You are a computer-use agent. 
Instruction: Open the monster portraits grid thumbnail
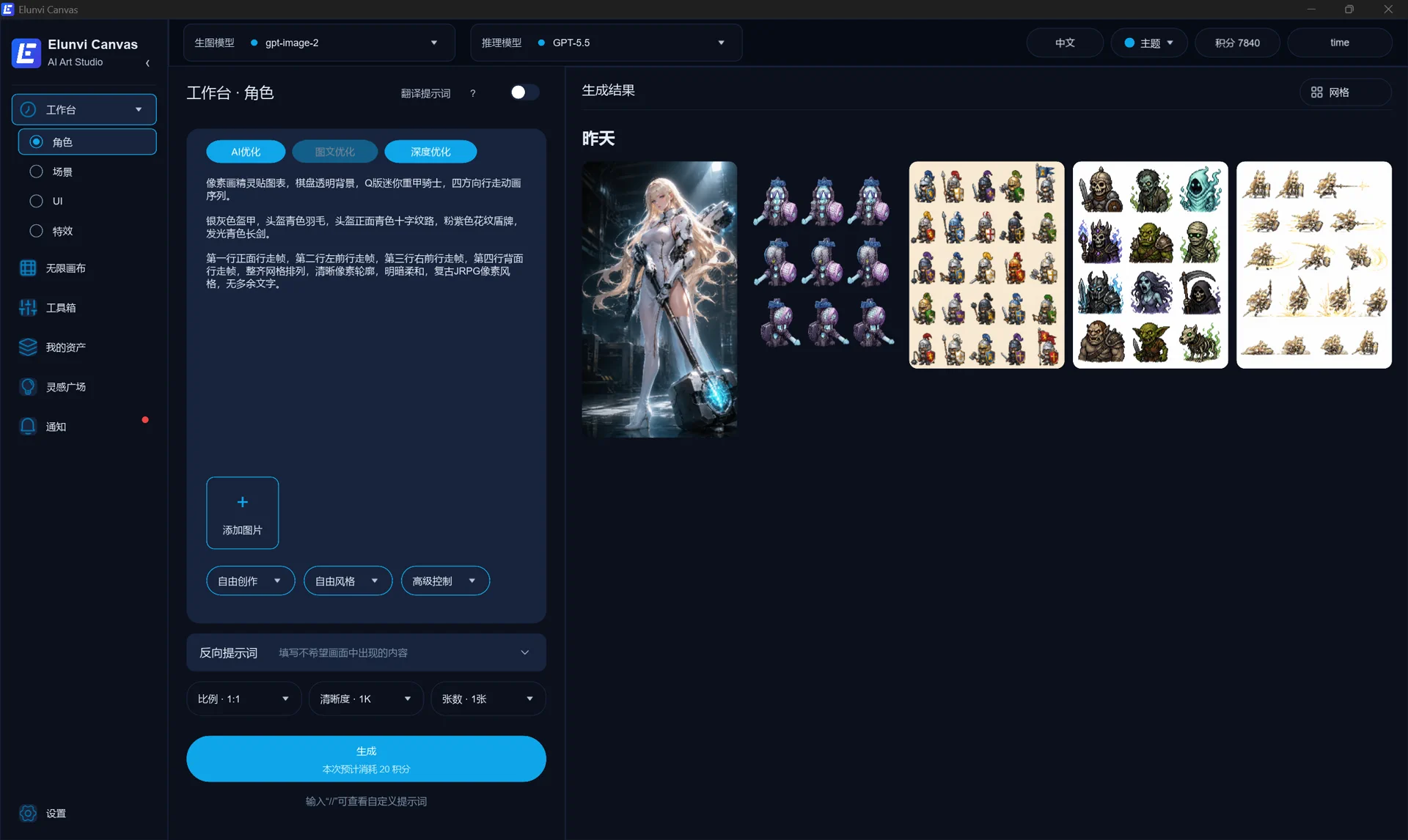coord(1150,265)
